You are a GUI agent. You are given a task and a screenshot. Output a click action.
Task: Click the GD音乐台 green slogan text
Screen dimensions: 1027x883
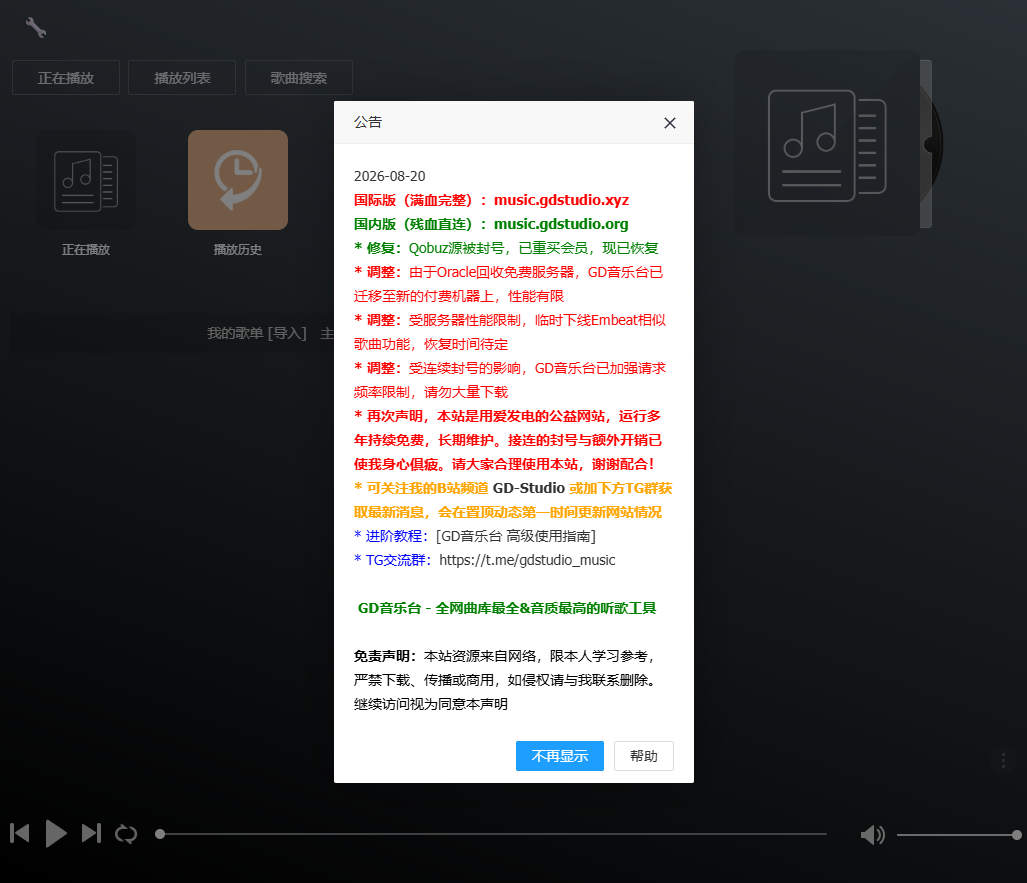[507, 609]
